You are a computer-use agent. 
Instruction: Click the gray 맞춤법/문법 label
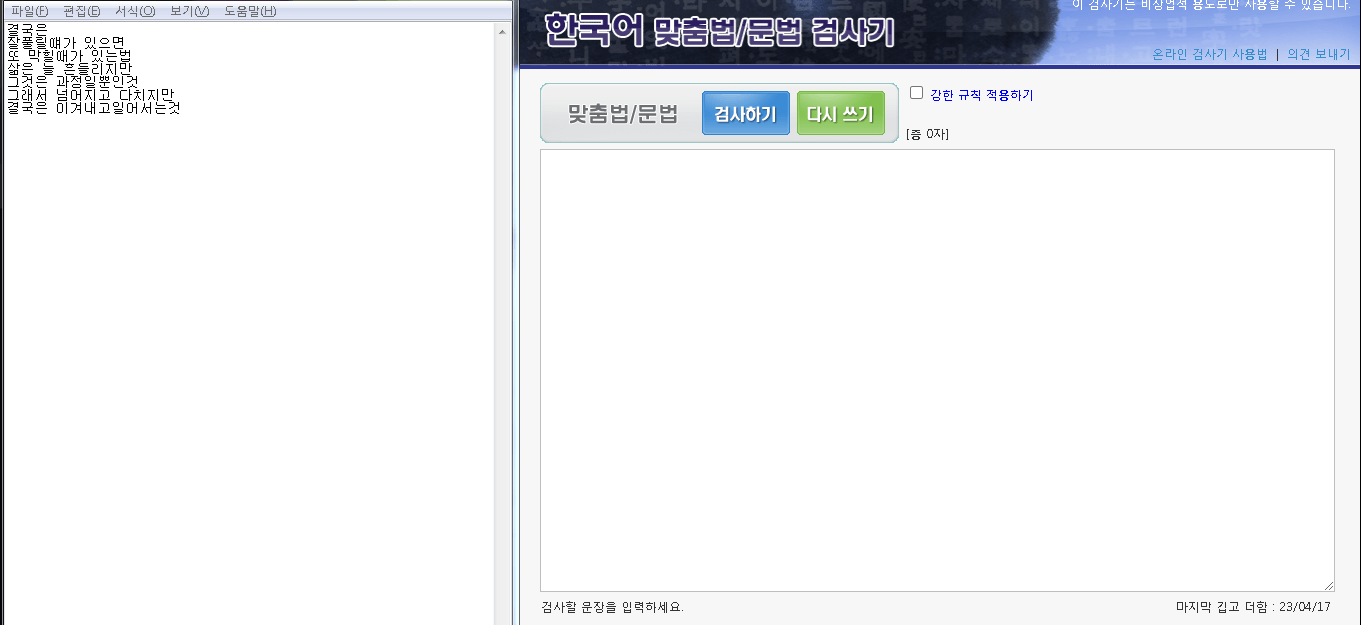623,113
